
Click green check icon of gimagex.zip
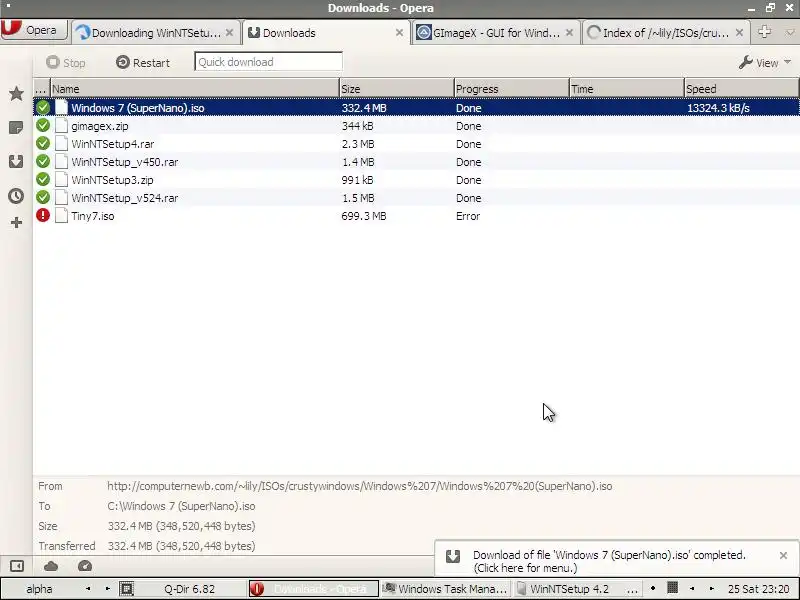click(x=43, y=126)
